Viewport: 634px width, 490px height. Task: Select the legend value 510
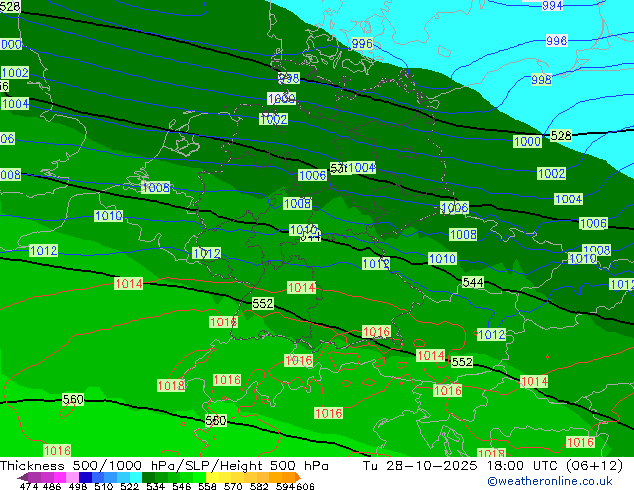(104, 486)
